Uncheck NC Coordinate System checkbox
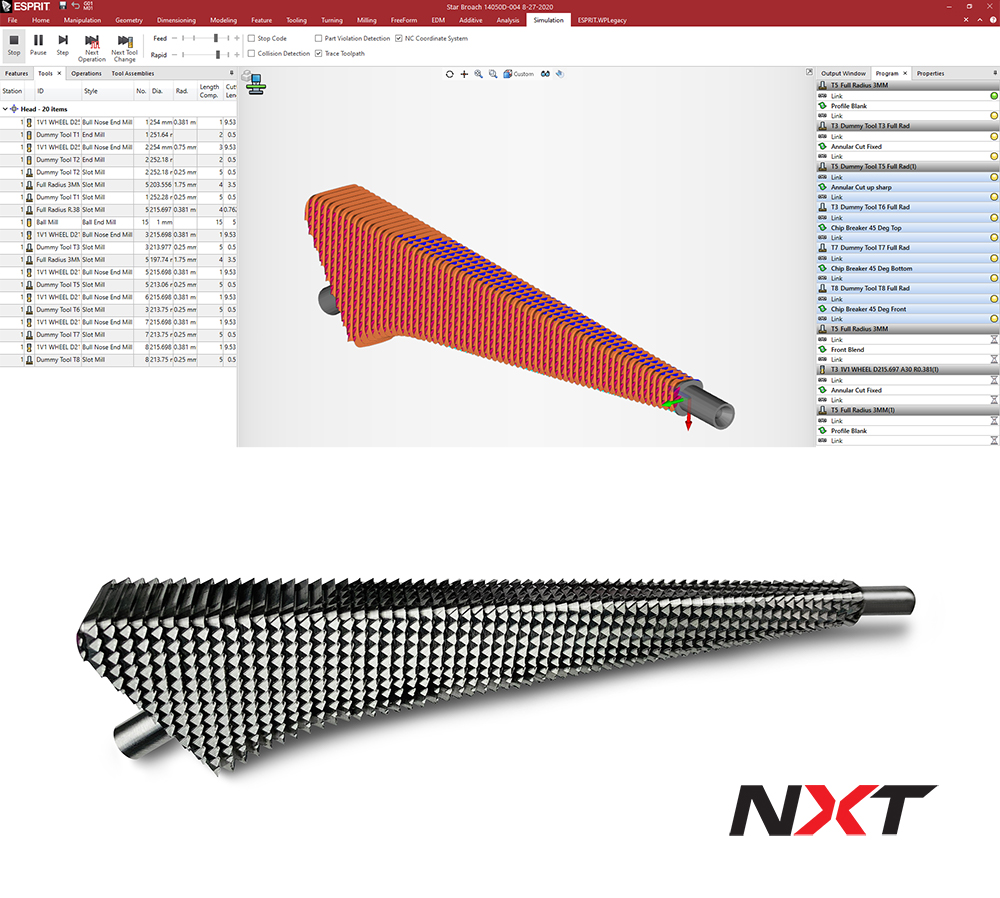1000x898 pixels. coord(399,38)
